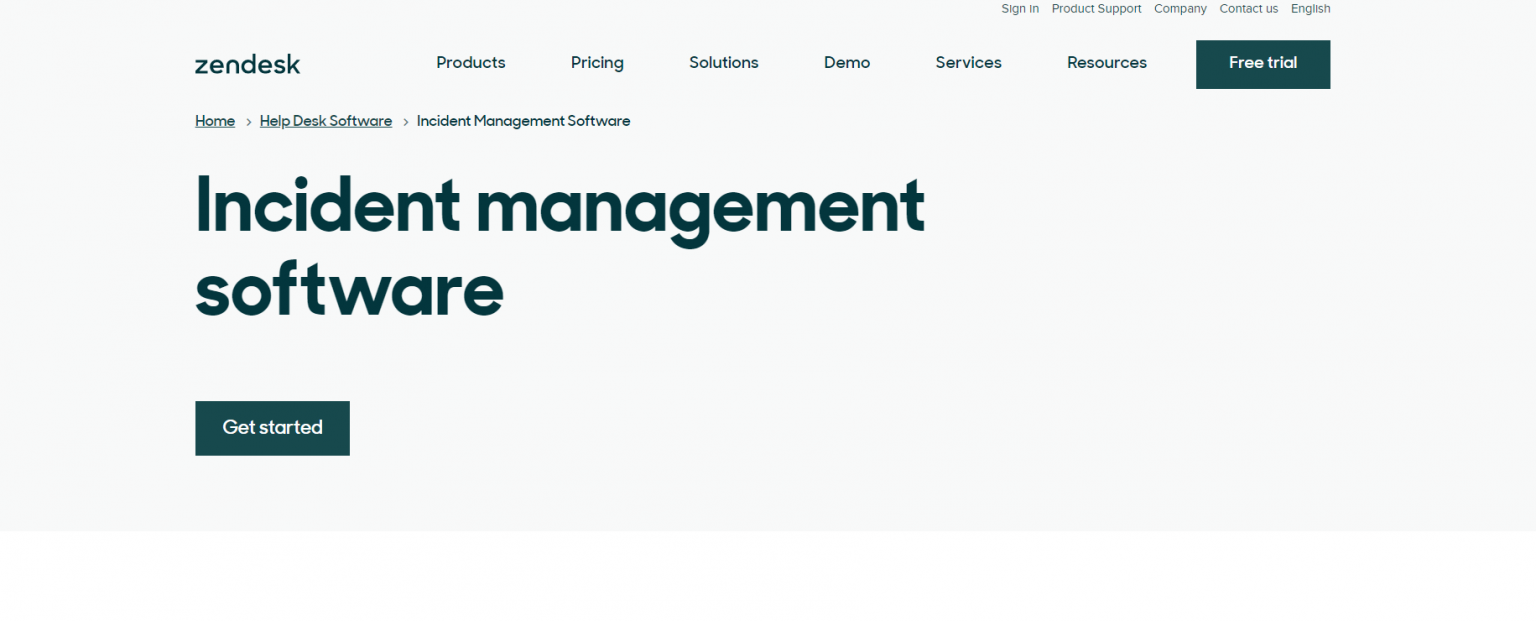Visit the Company page

(x=1180, y=9)
